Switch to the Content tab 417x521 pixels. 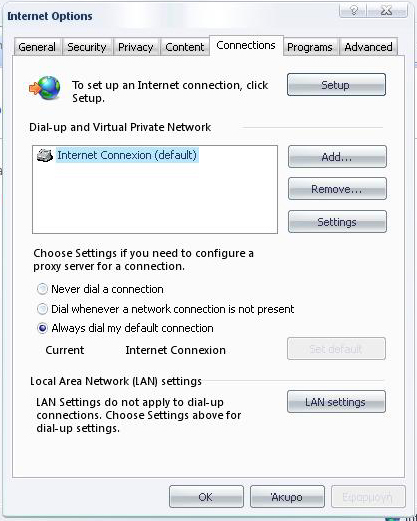(185, 47)
